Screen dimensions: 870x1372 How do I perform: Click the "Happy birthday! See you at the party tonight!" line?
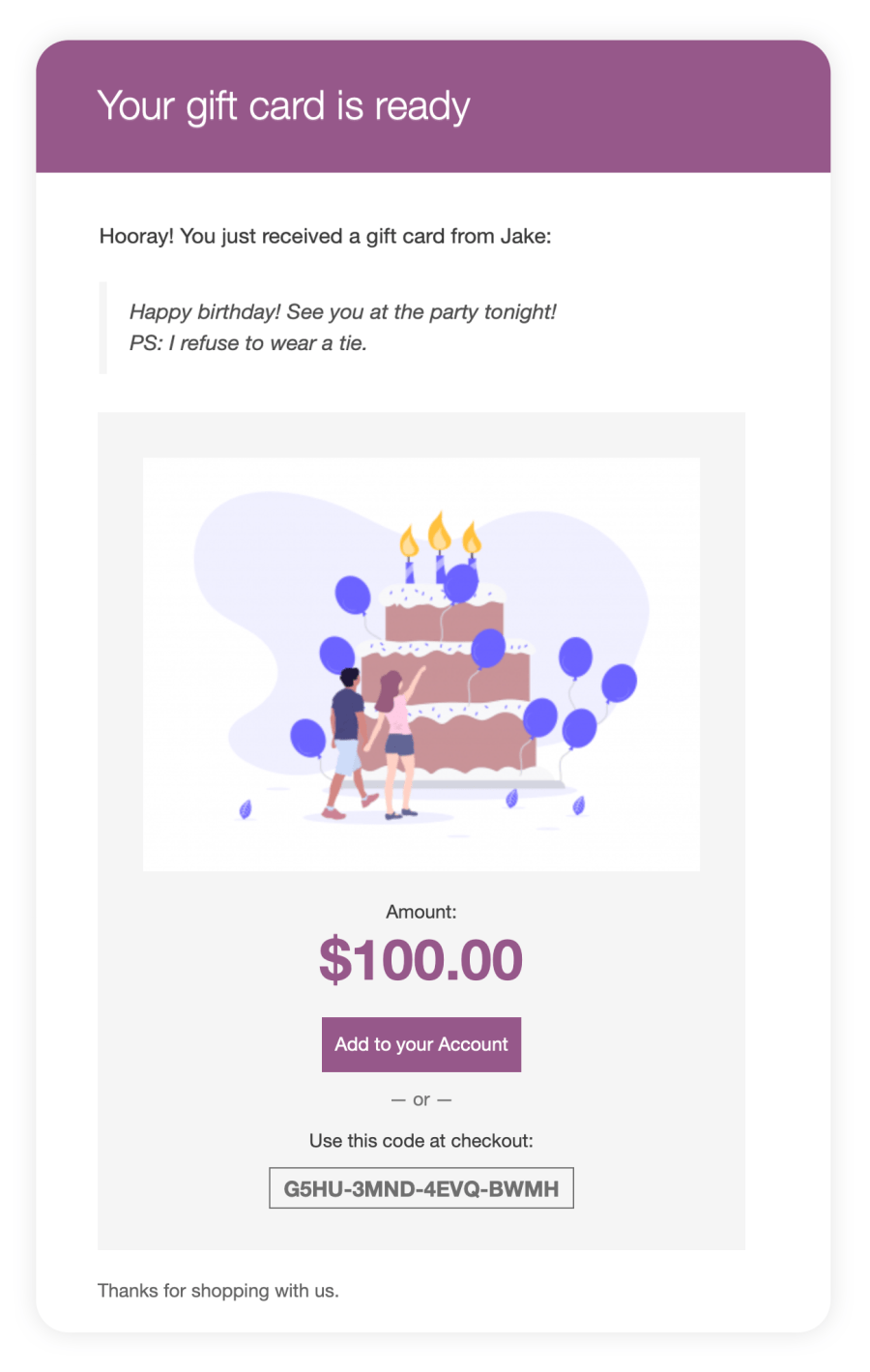(343, 311)
